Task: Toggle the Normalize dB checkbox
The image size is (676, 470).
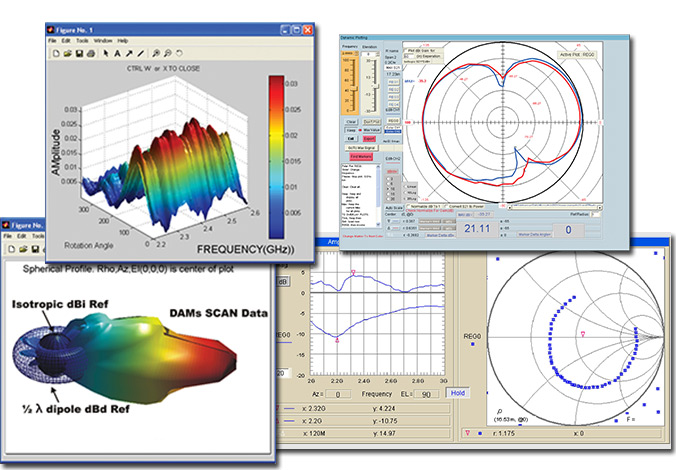Action: 408,206
